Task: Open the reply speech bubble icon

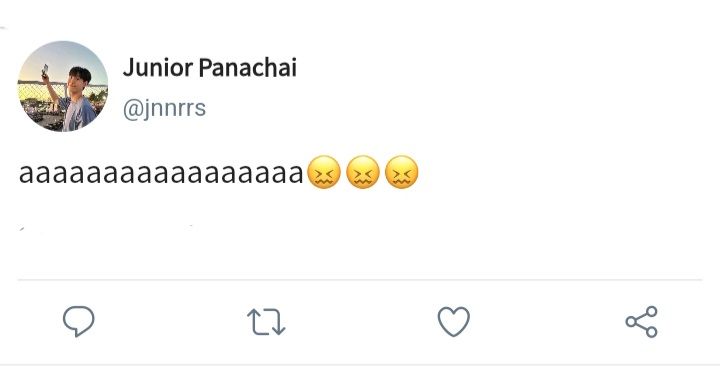Action: point(79,321)
